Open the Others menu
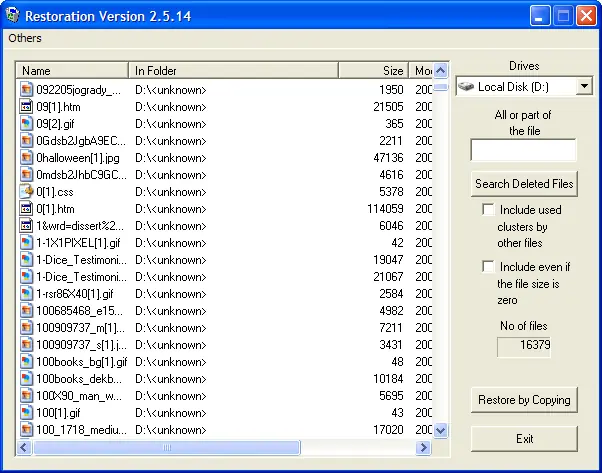The image size is (602, 473). point(25,38)
